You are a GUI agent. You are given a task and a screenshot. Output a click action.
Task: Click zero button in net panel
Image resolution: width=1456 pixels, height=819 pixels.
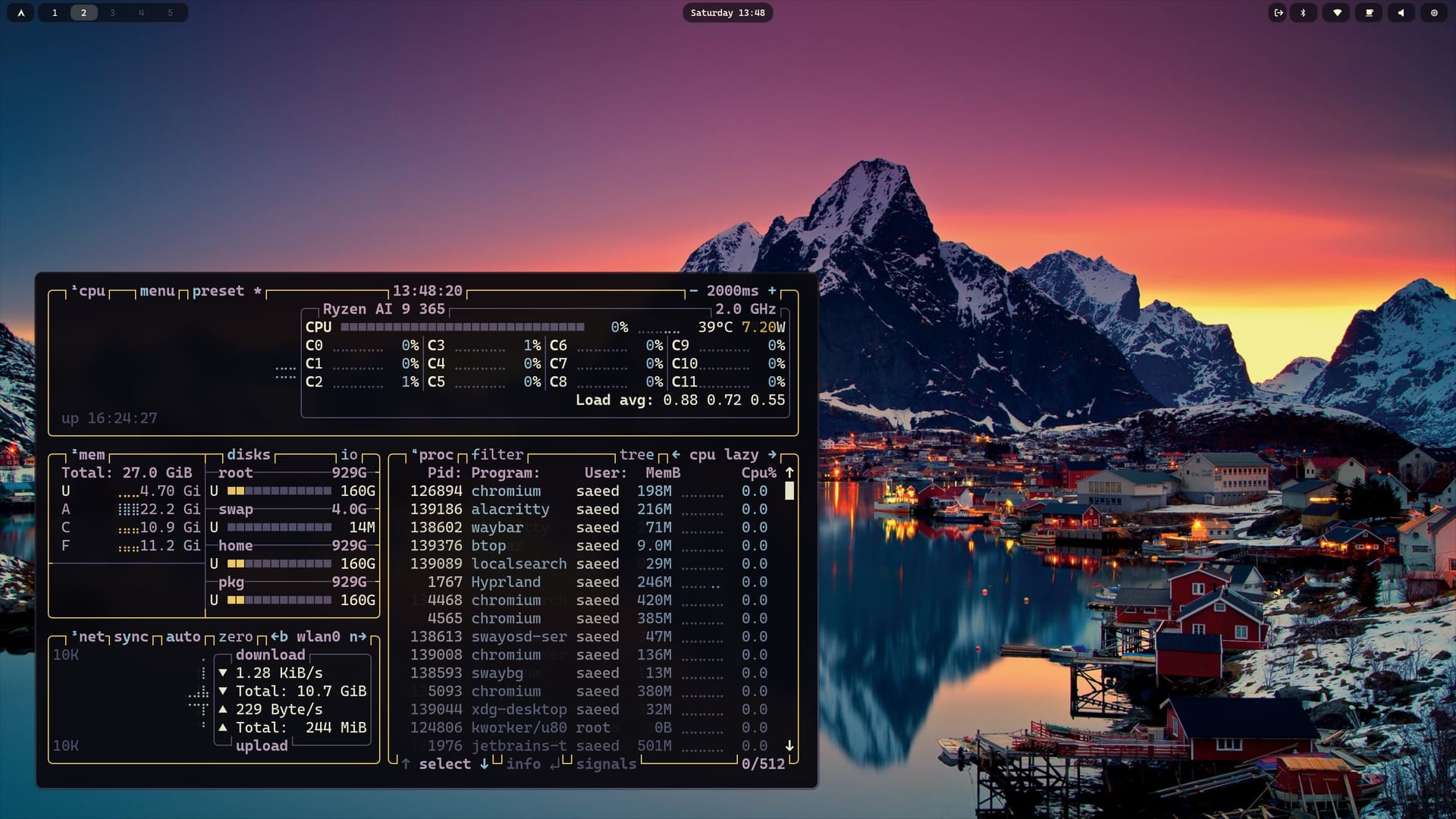click(235, 636)
